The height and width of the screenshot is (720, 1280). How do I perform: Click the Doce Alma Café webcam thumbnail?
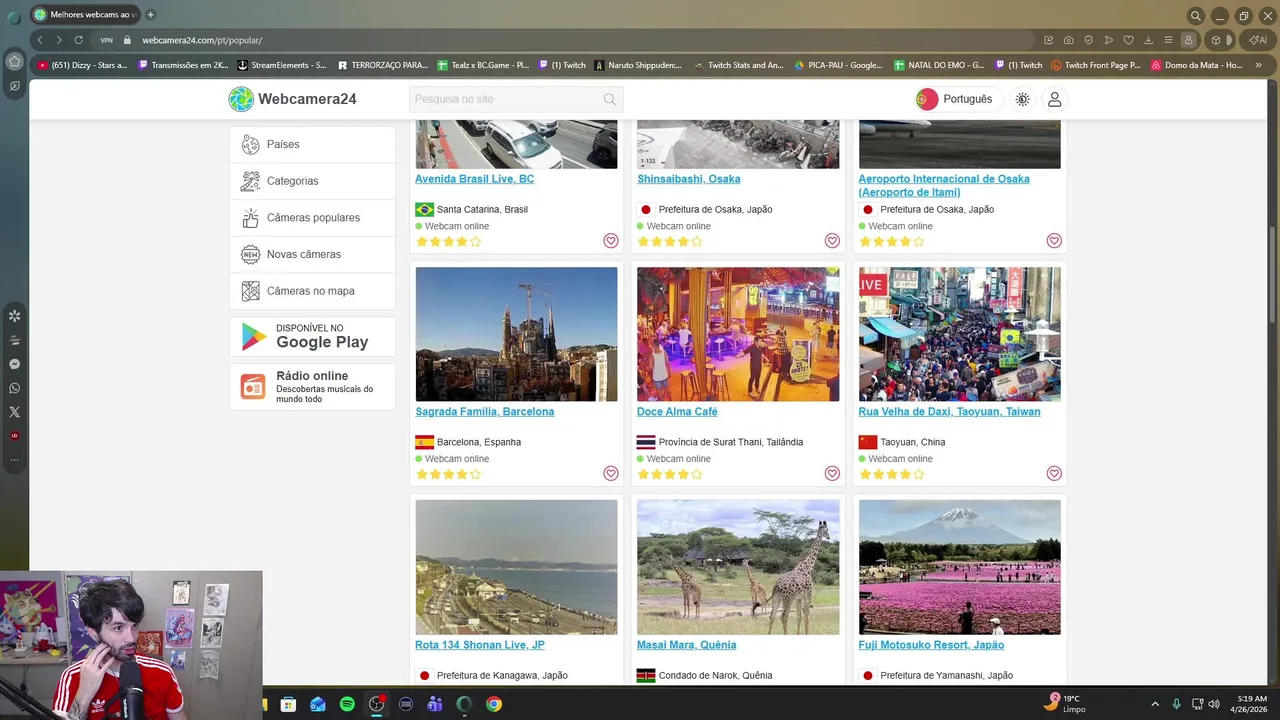click(738, 334)
